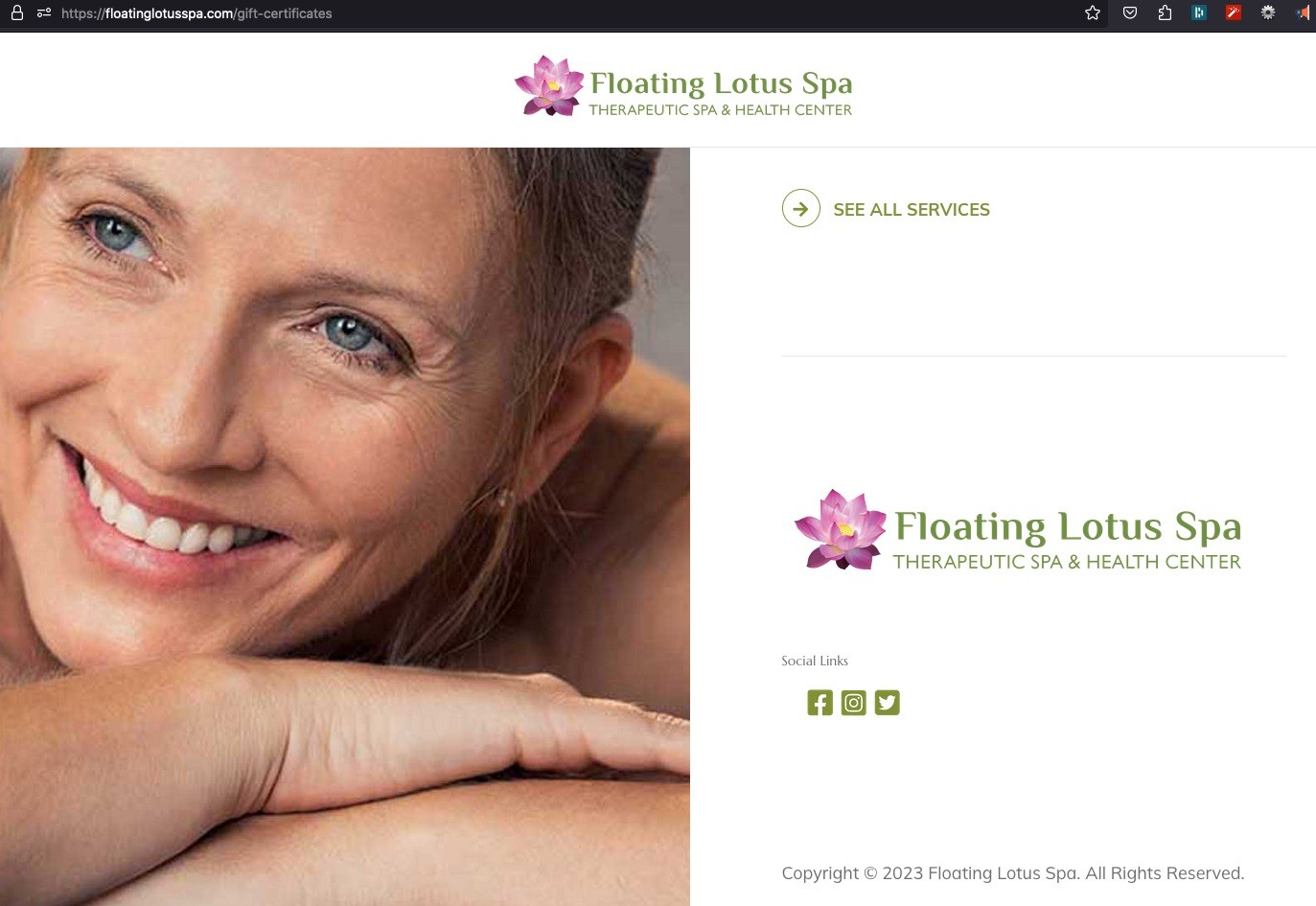
Task: Click the header Floating Lotus Spa logo
Action: (x=683, y=86)
